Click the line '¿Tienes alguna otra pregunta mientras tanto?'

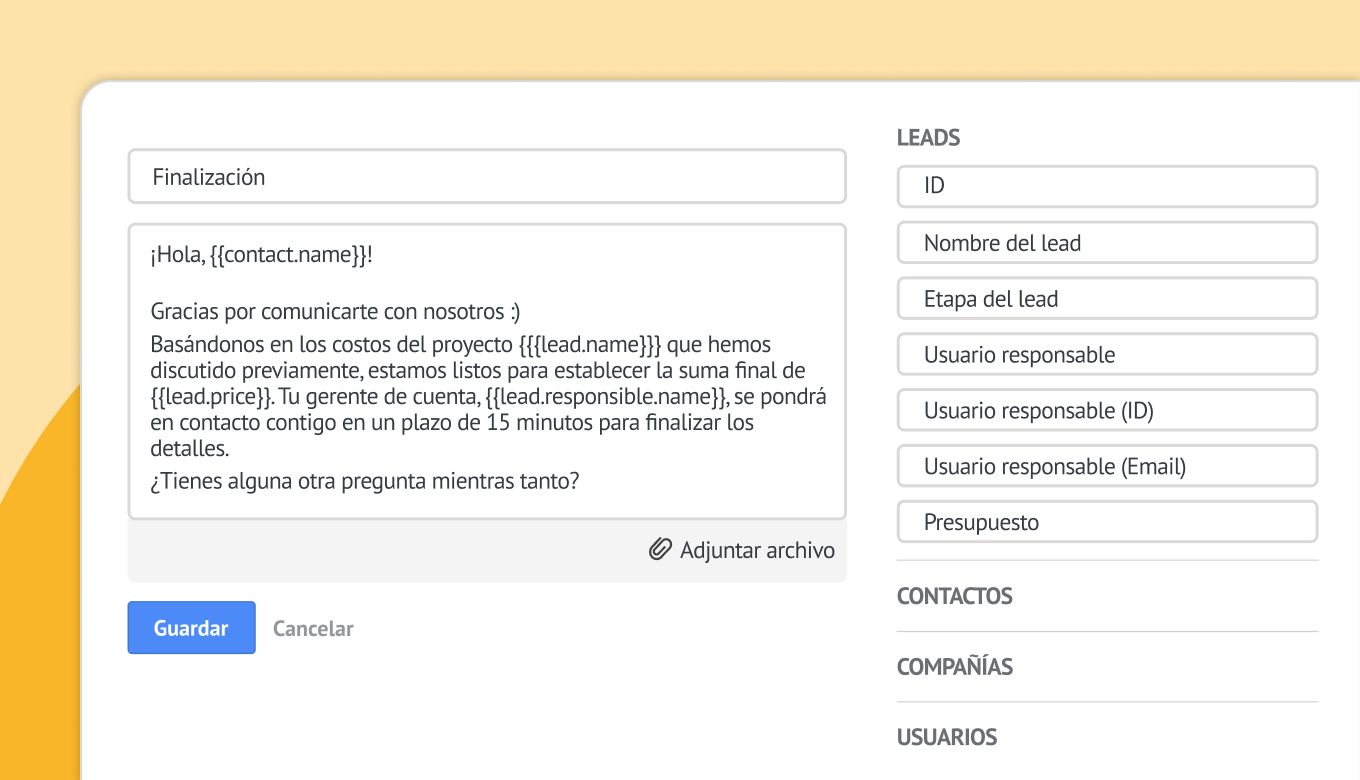pyautogui.click(x=365, y=481)
